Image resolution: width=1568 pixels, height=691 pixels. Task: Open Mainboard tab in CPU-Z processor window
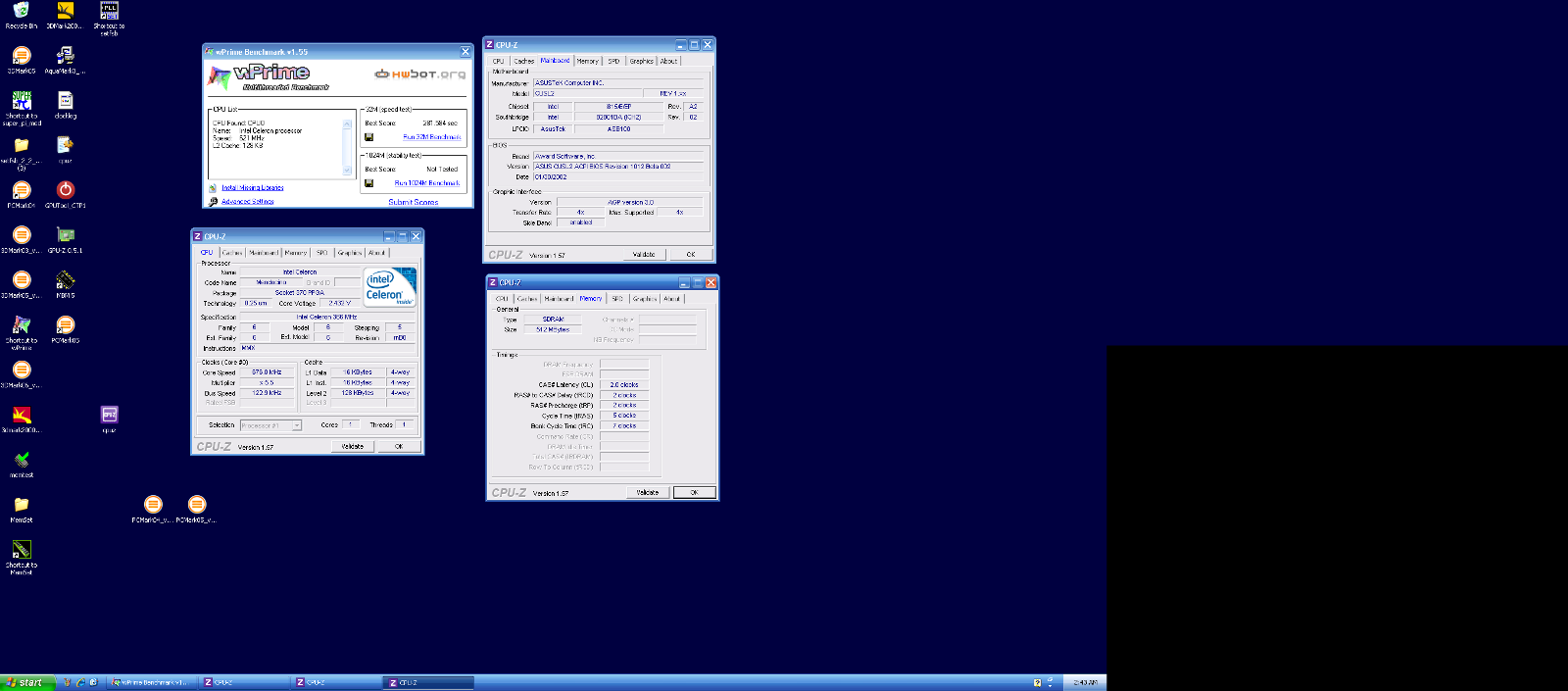(x=264, y=253)
